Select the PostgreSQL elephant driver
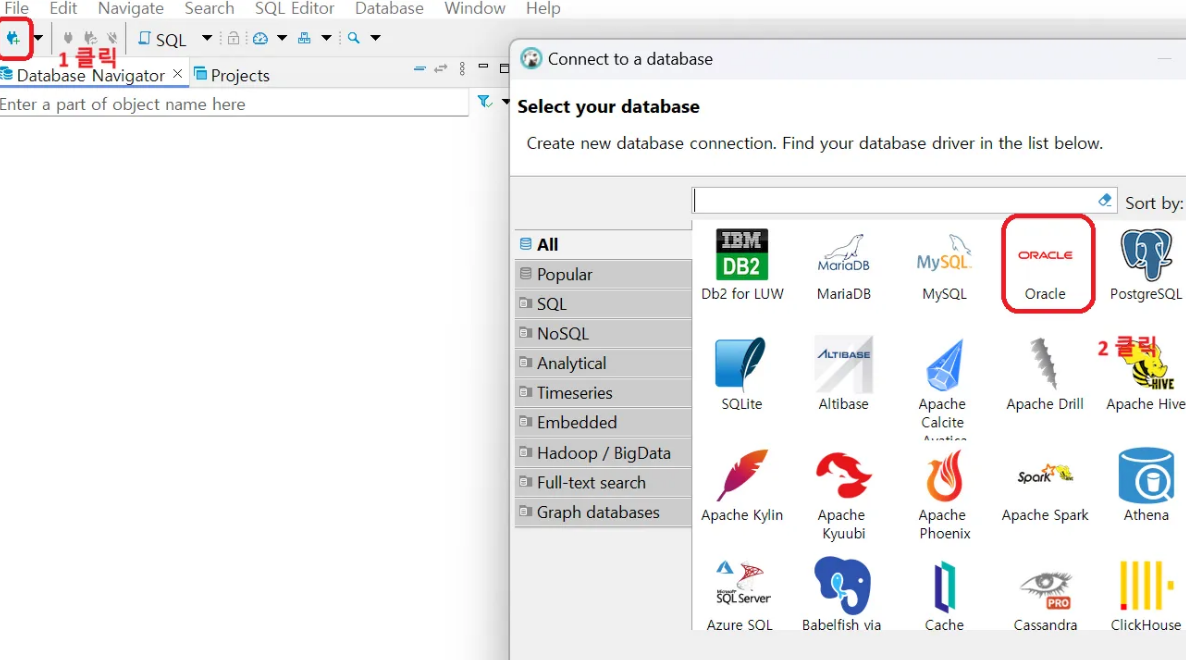 [1145, 265]
